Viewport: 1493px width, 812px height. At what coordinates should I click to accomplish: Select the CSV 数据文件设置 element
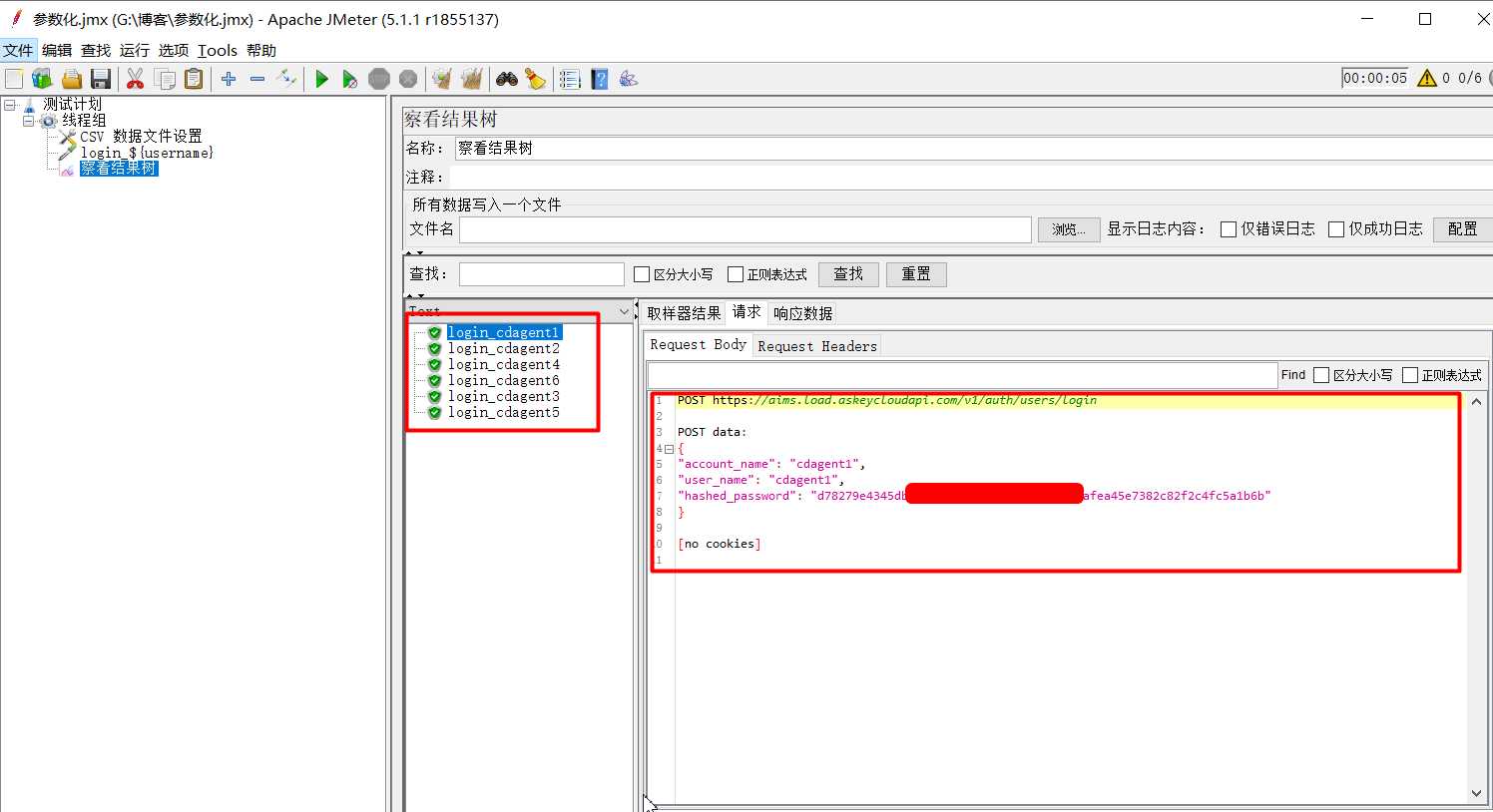pyautogui.click(x=141, y=136)
